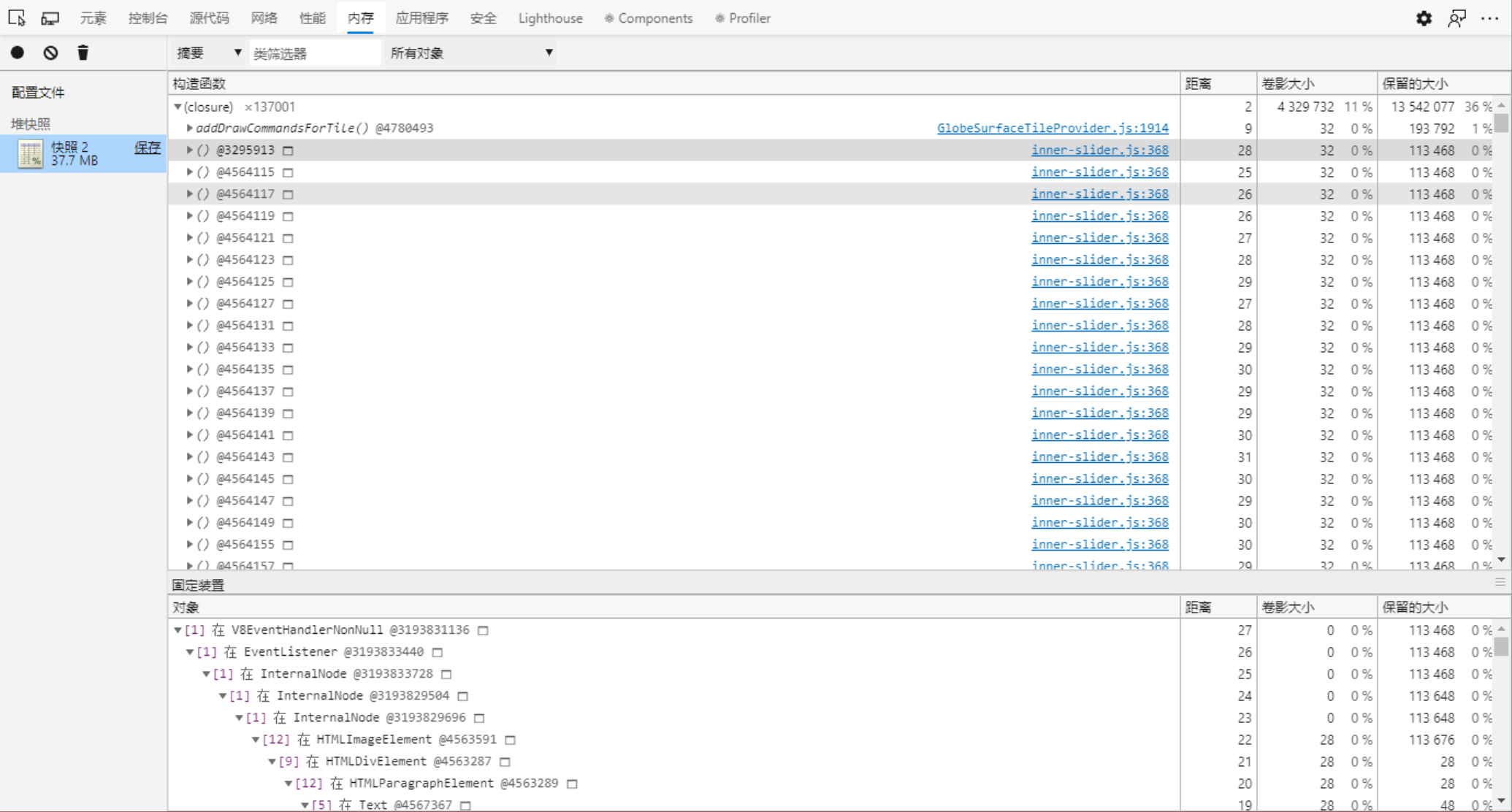
Task: Open the GlobeSurfaceTileProvider.js:1914 source link
Action: pos(1053,128)
